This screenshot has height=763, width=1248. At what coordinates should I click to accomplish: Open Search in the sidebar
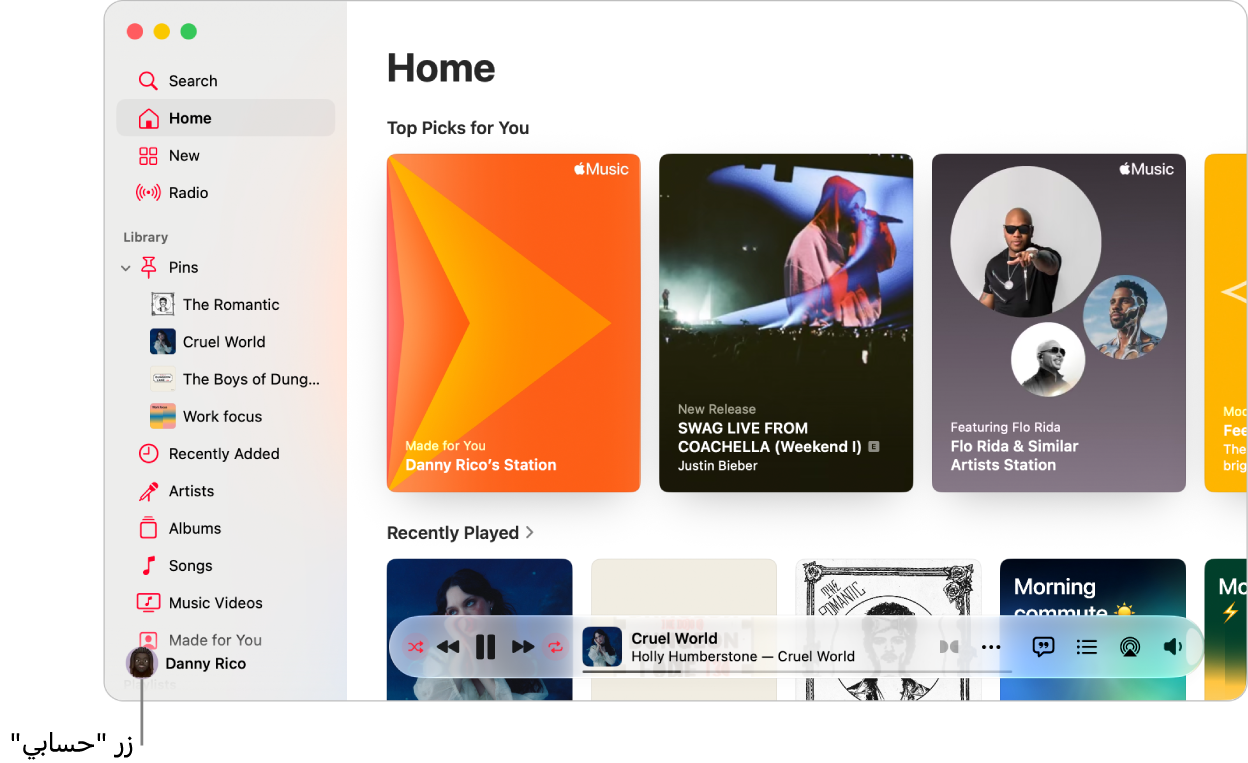pos(225,81)
